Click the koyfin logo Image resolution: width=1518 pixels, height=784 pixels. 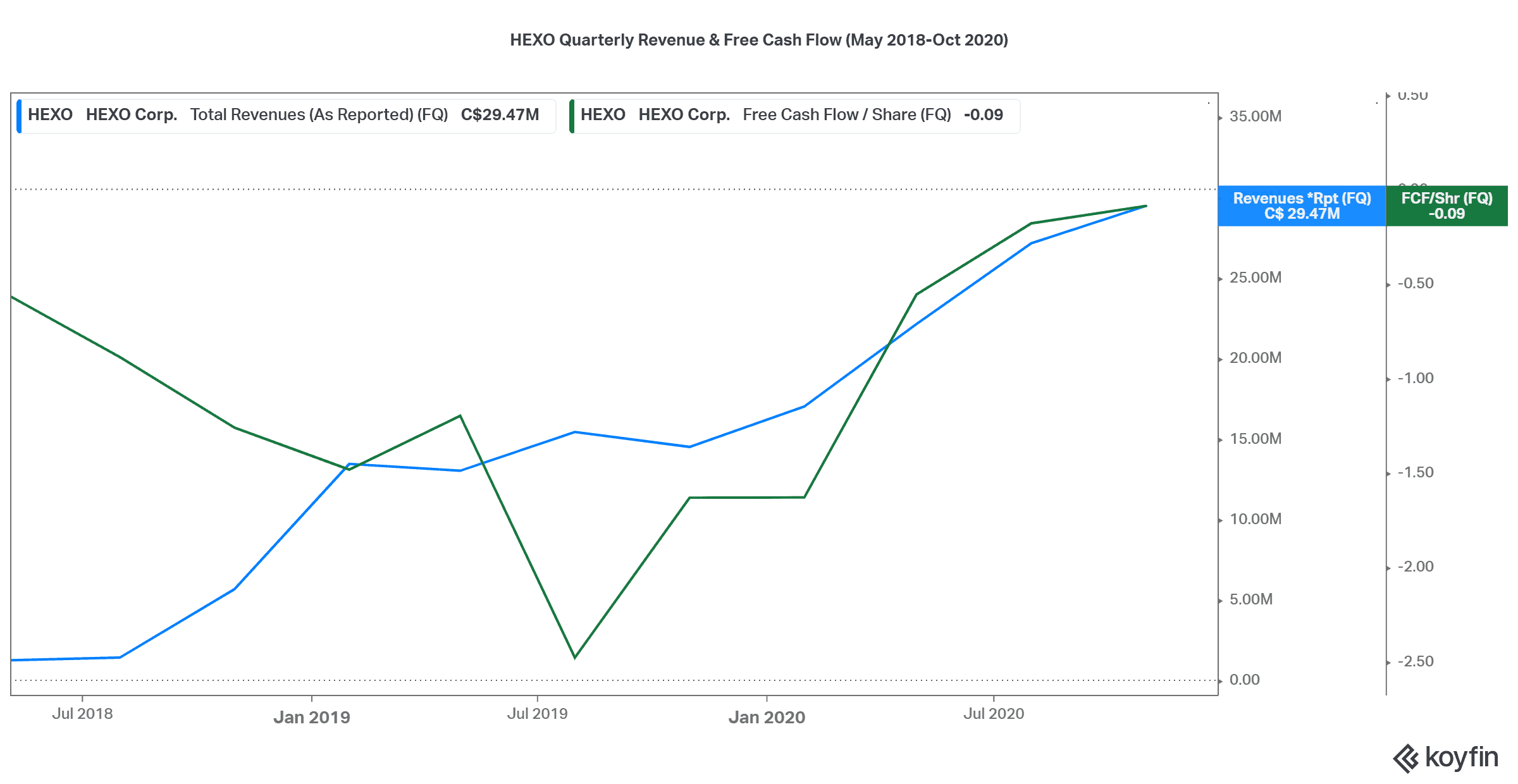(1445, 758)
